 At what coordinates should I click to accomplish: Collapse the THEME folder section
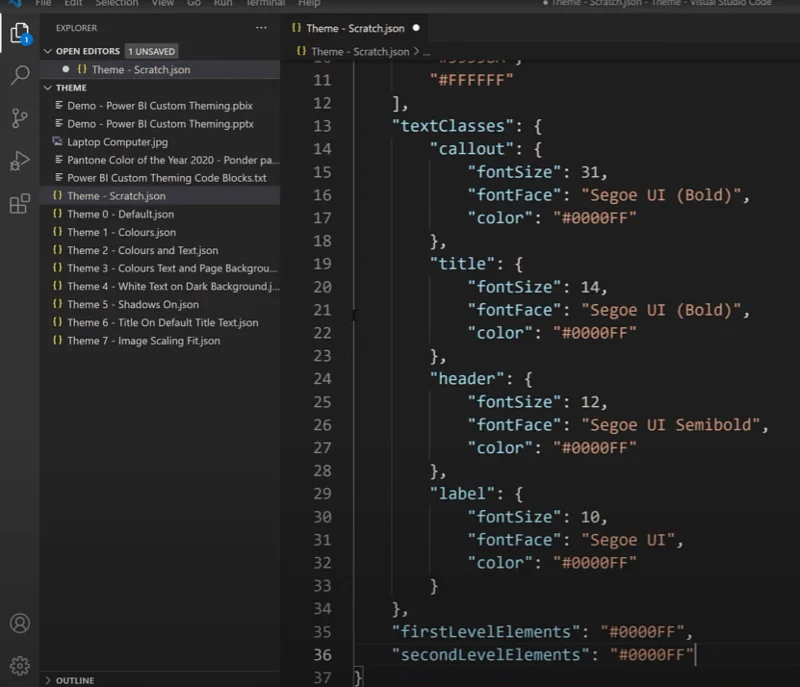click(x=48, y=88)
